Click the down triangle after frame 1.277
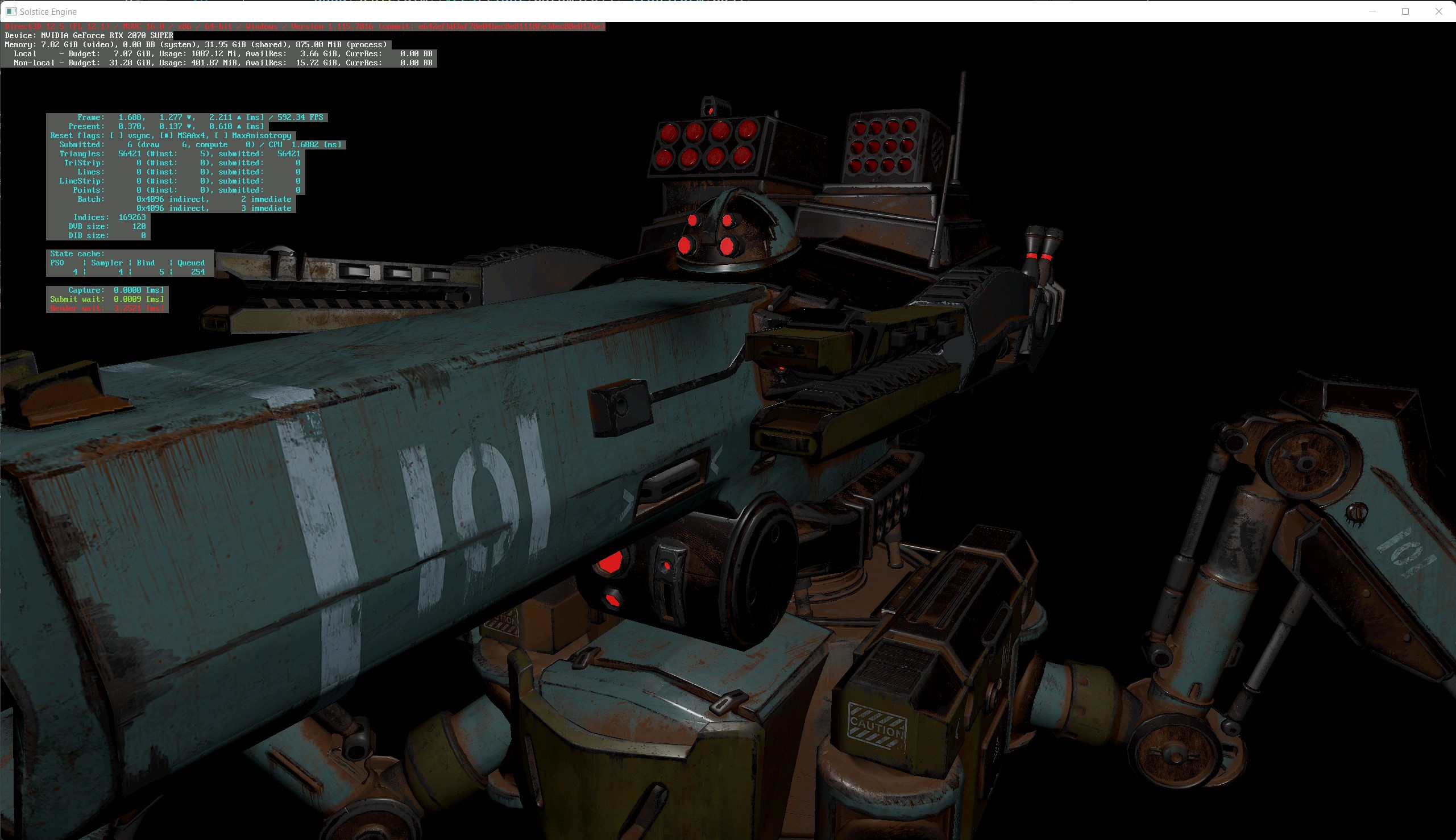Image resolution: width=1456 pixels, height=840 pixels. click(189, 117)
